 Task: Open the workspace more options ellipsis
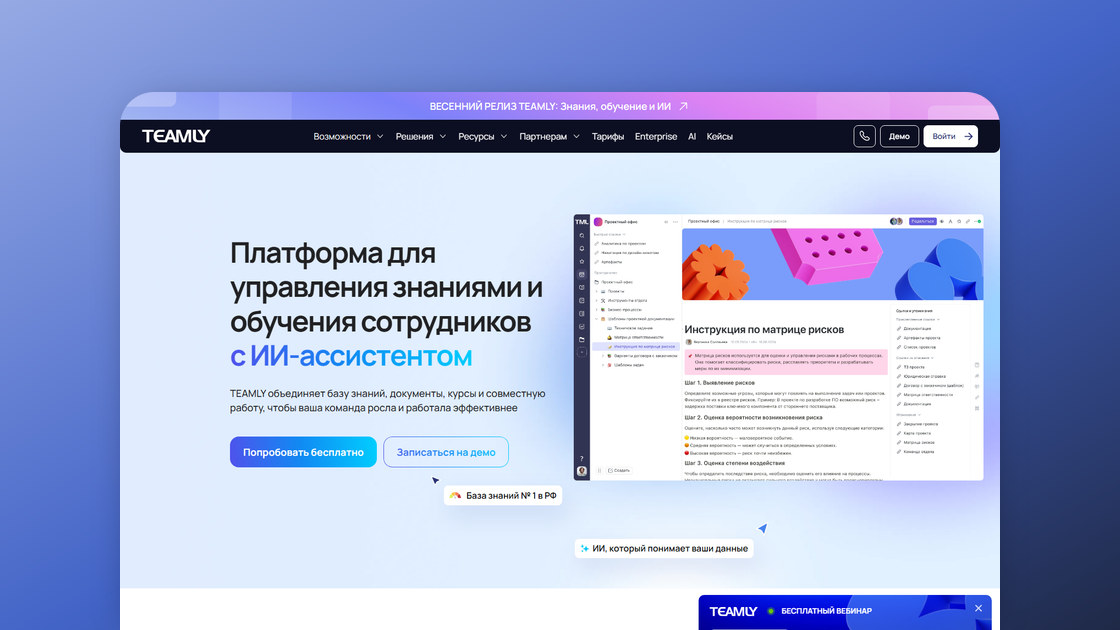[x=676, y=222]
